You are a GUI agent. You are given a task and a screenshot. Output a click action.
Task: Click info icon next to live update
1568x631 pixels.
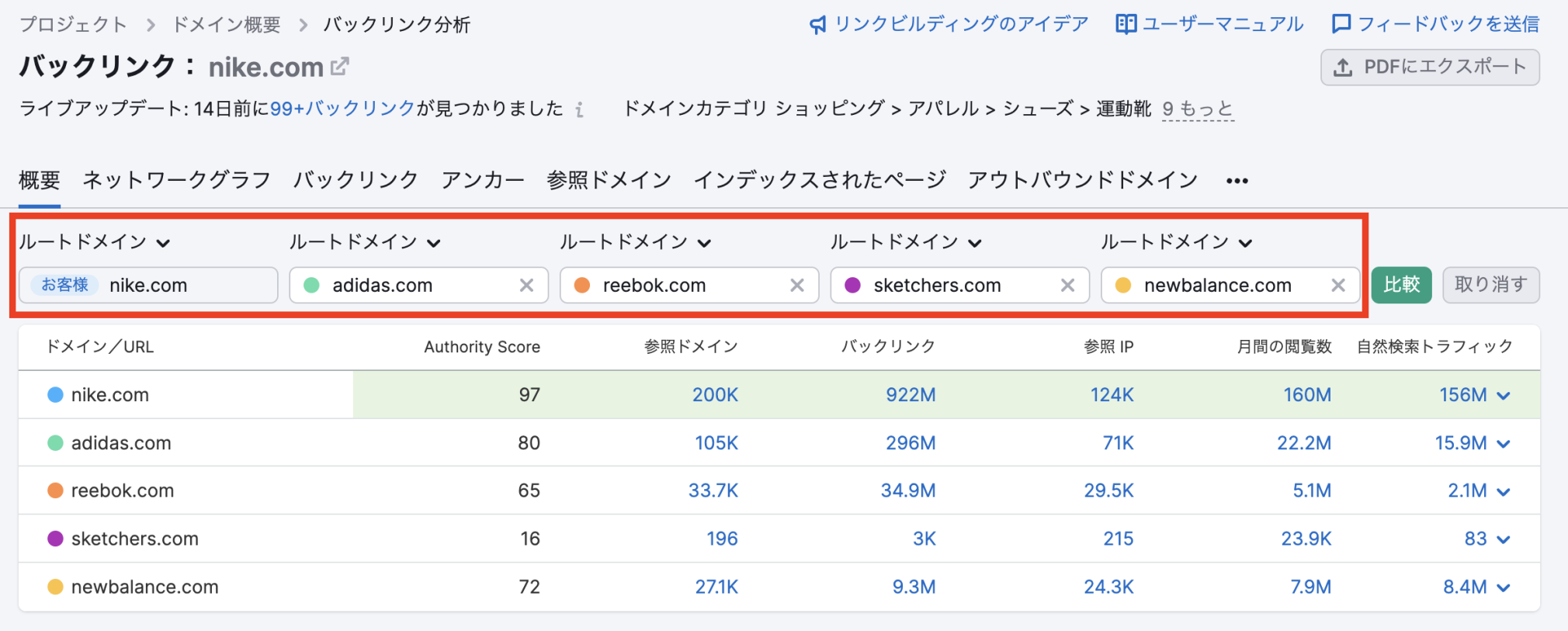(579, 109)
